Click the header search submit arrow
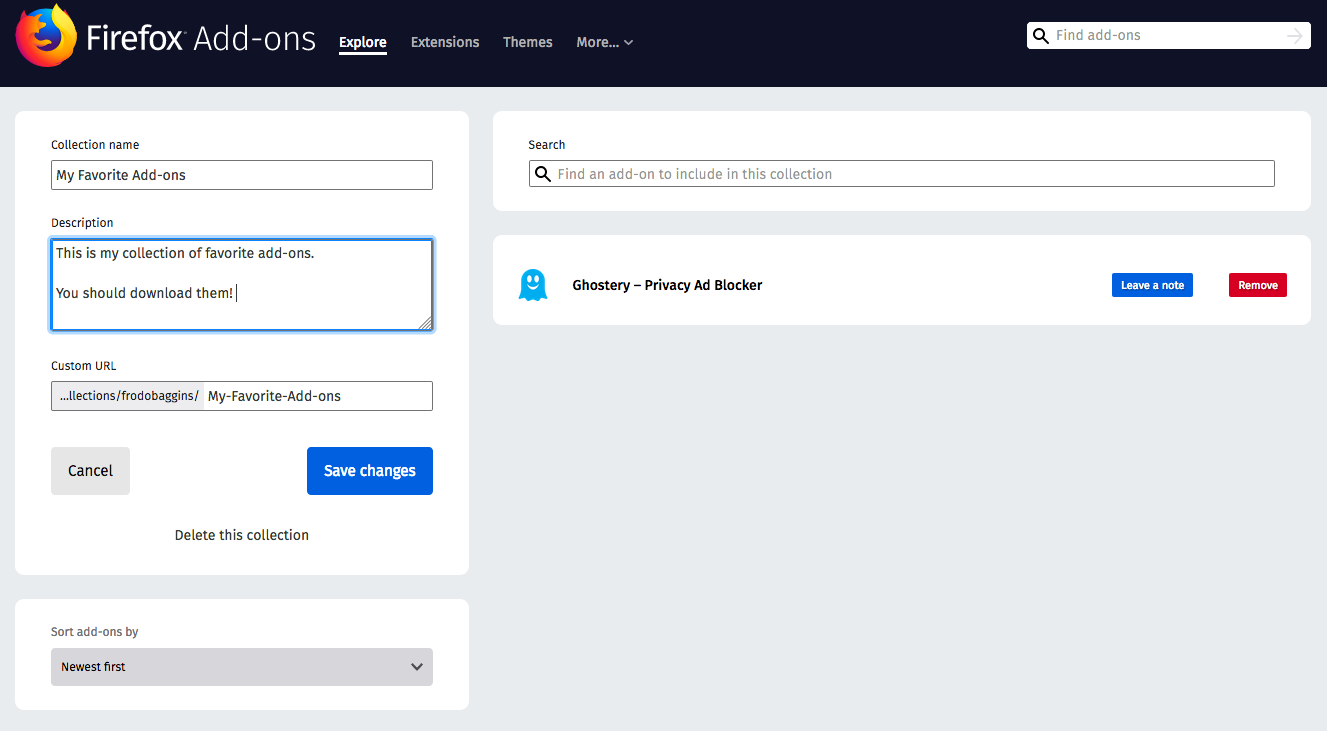This screenshot has width=1327, height=731. [x=1295, y=36]
